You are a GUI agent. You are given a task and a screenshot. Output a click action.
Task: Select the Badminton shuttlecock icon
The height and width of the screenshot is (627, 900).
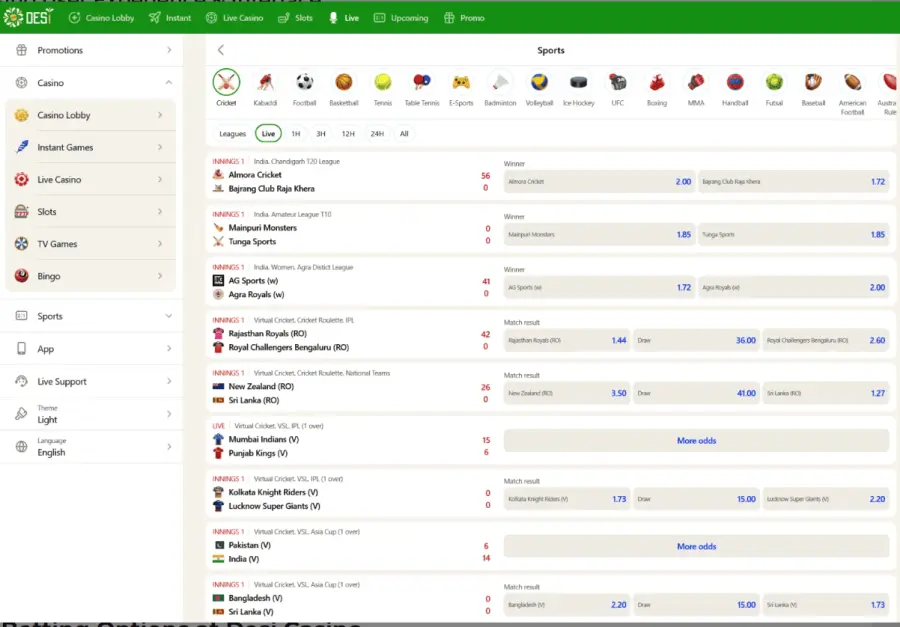pos(501,82)
